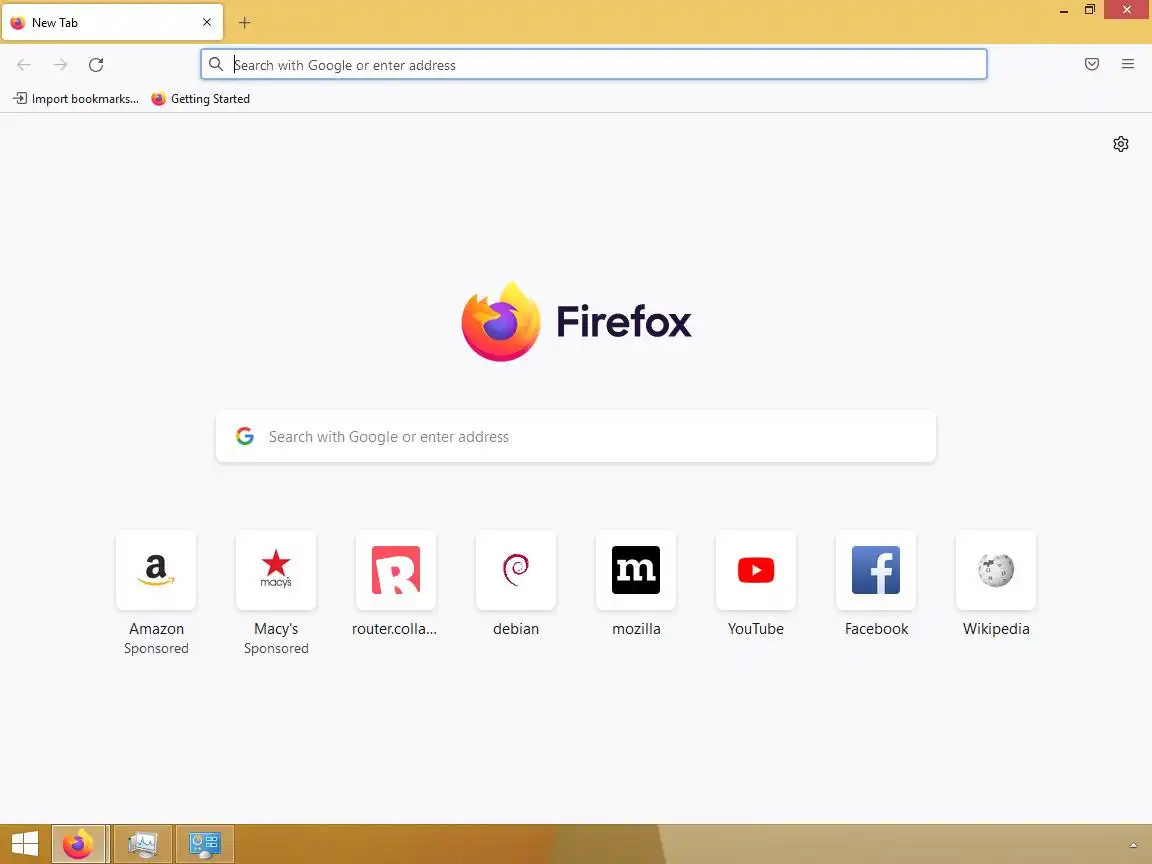Open the Facebook shortcut tile
Viewport: 1152px width, 864px height.
[876, 570]
